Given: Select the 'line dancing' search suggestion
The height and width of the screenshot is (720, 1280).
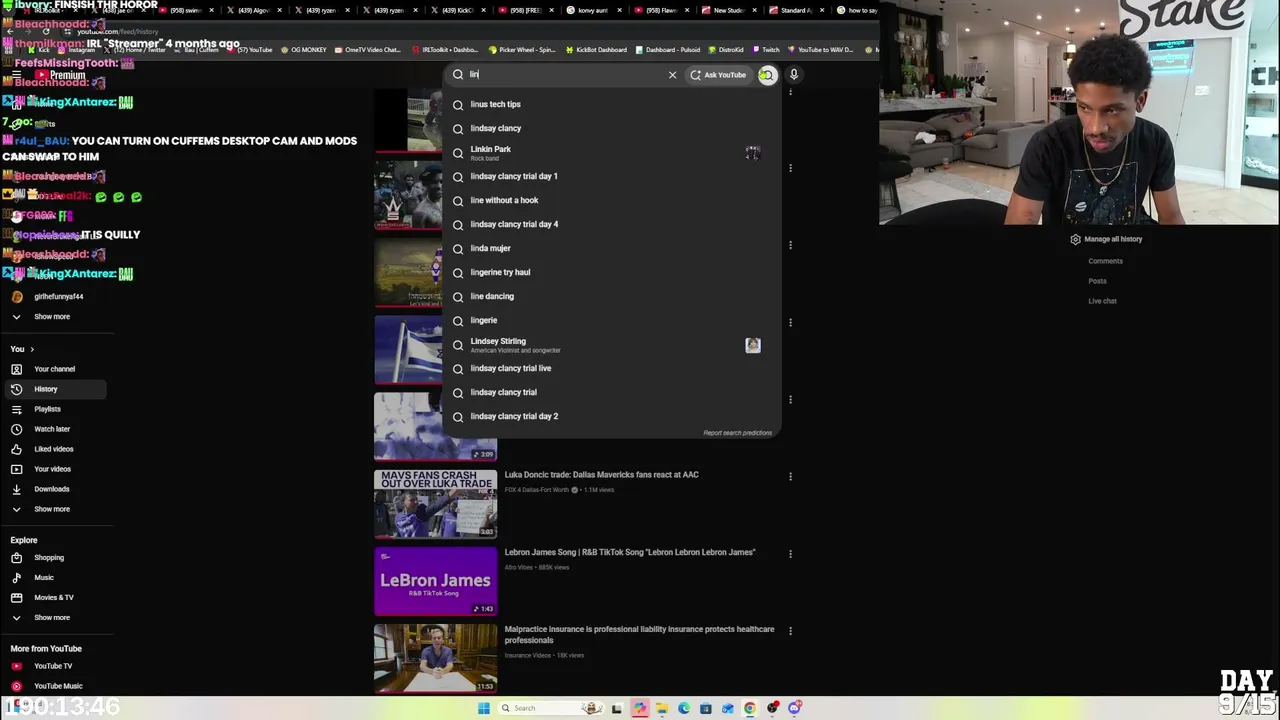Looking at the screenshot, I should coord(612,296).
